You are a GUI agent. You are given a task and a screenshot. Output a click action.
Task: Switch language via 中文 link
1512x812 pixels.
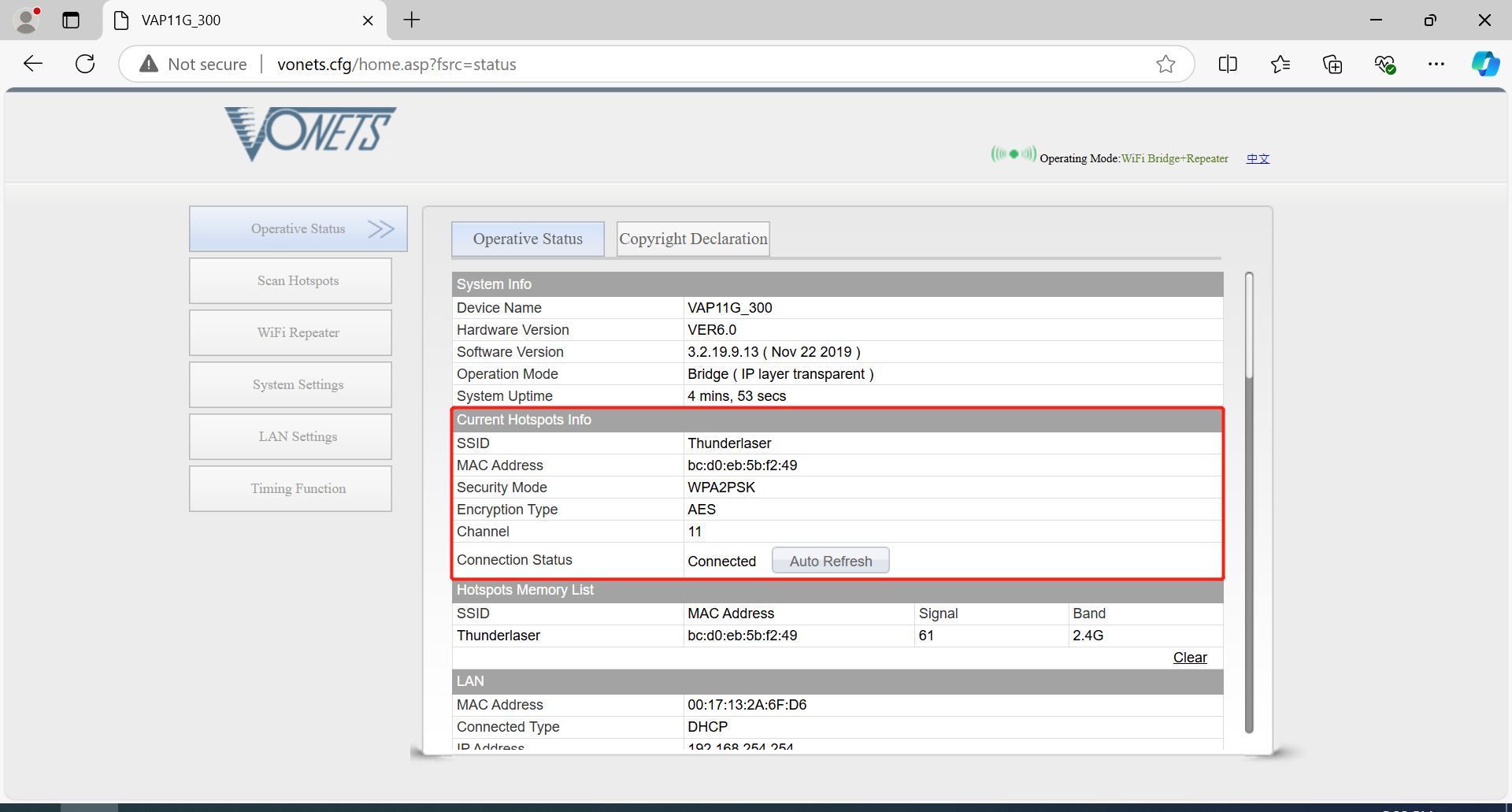[x=1258, y=158]
